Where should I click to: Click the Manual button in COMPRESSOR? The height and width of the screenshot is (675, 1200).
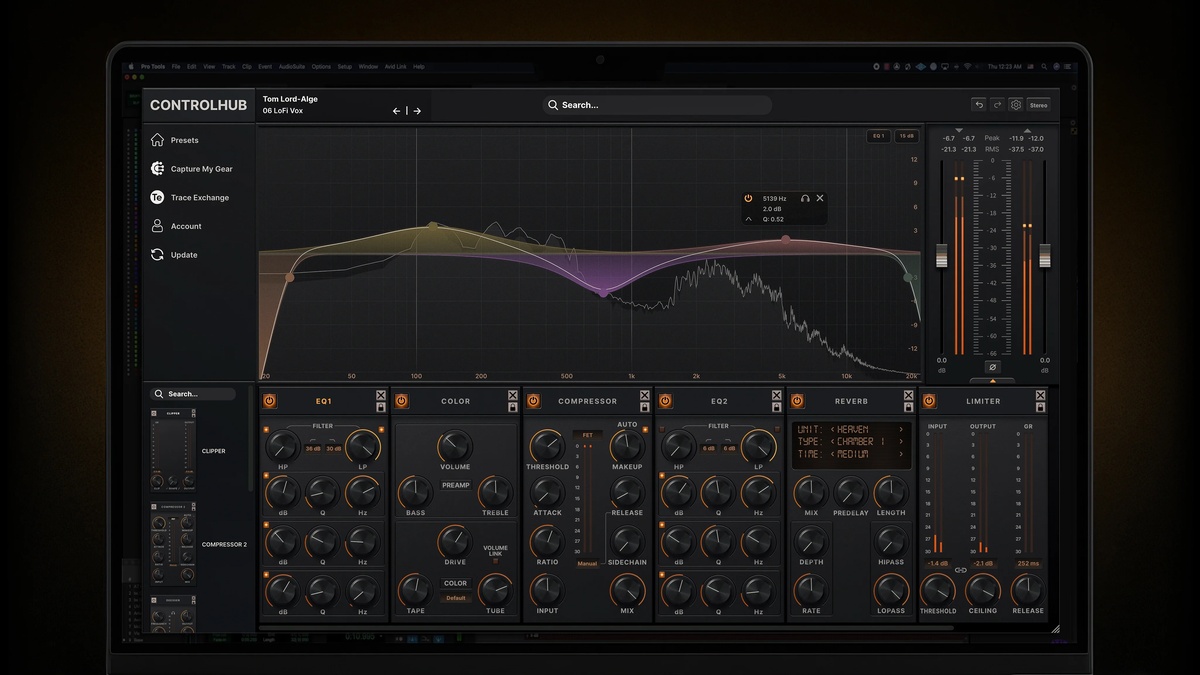point(587,564)
